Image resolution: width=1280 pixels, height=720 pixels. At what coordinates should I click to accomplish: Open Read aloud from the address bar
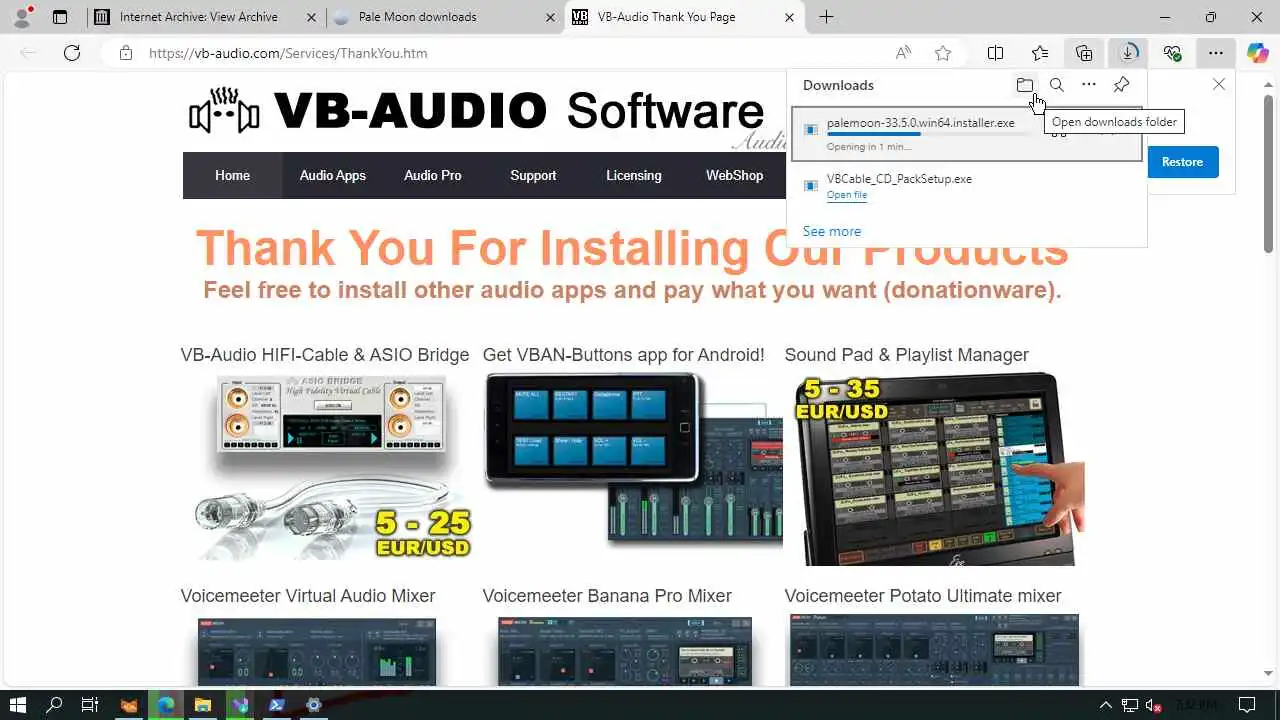pyautogui.click(x=903, y=53)
